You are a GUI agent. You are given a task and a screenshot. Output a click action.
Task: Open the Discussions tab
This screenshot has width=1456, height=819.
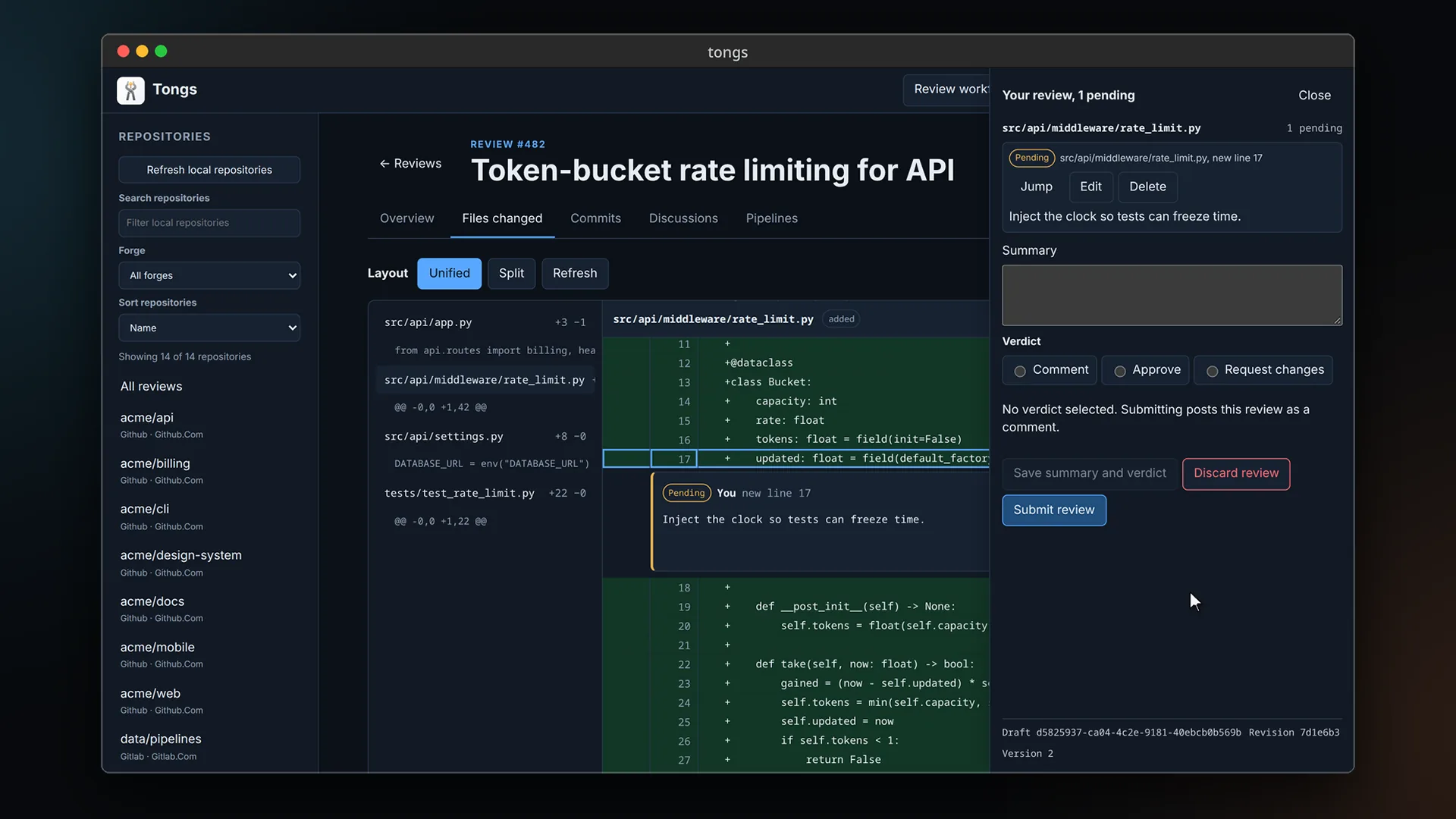click(683, 218)
